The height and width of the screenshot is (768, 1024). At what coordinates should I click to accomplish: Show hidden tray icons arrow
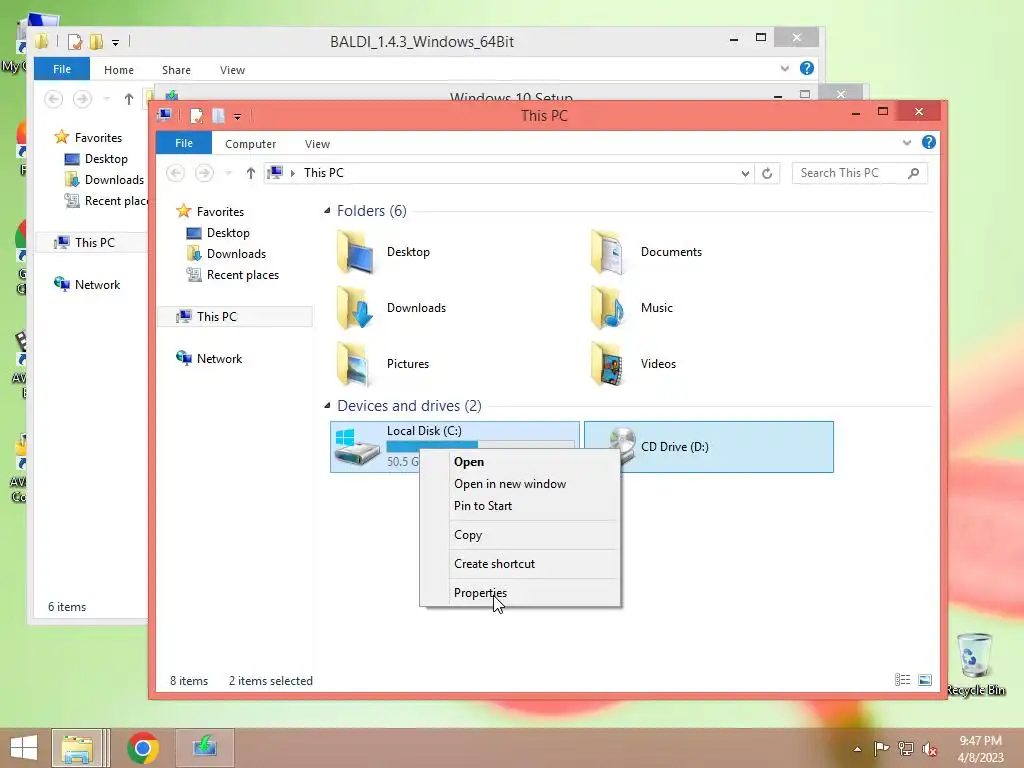[857, 749]
